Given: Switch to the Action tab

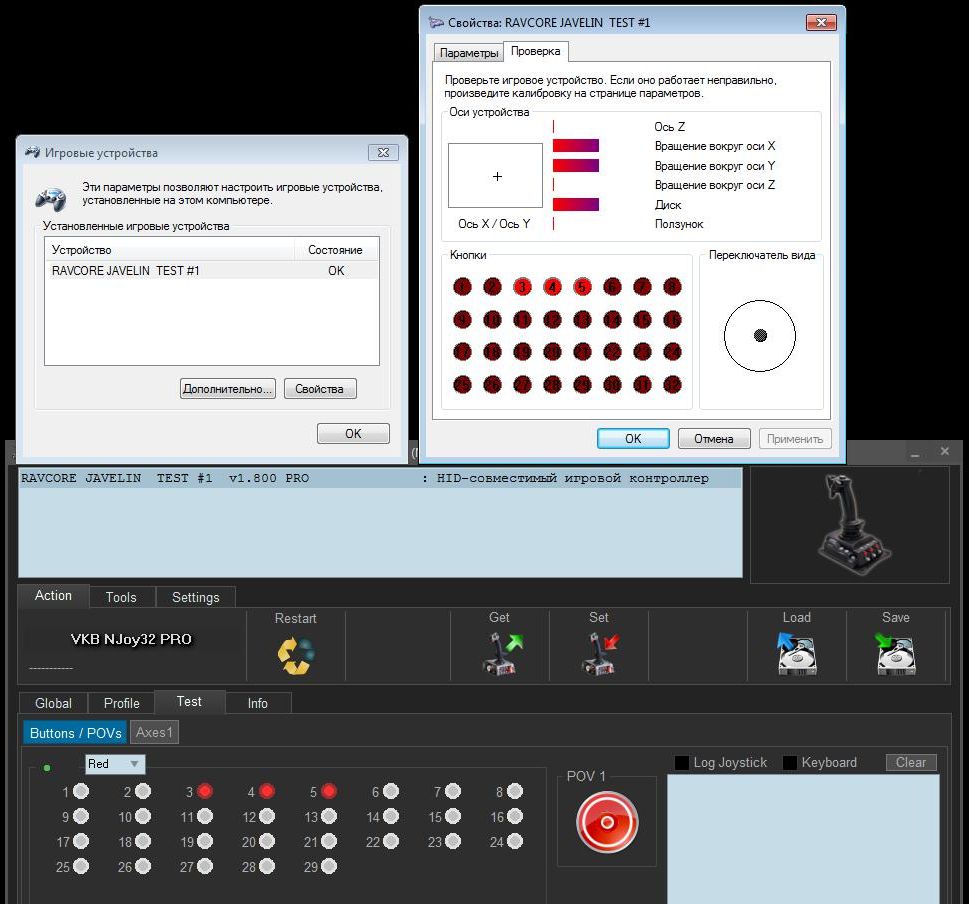Looking at the screenshot, I should coord(53,596).
